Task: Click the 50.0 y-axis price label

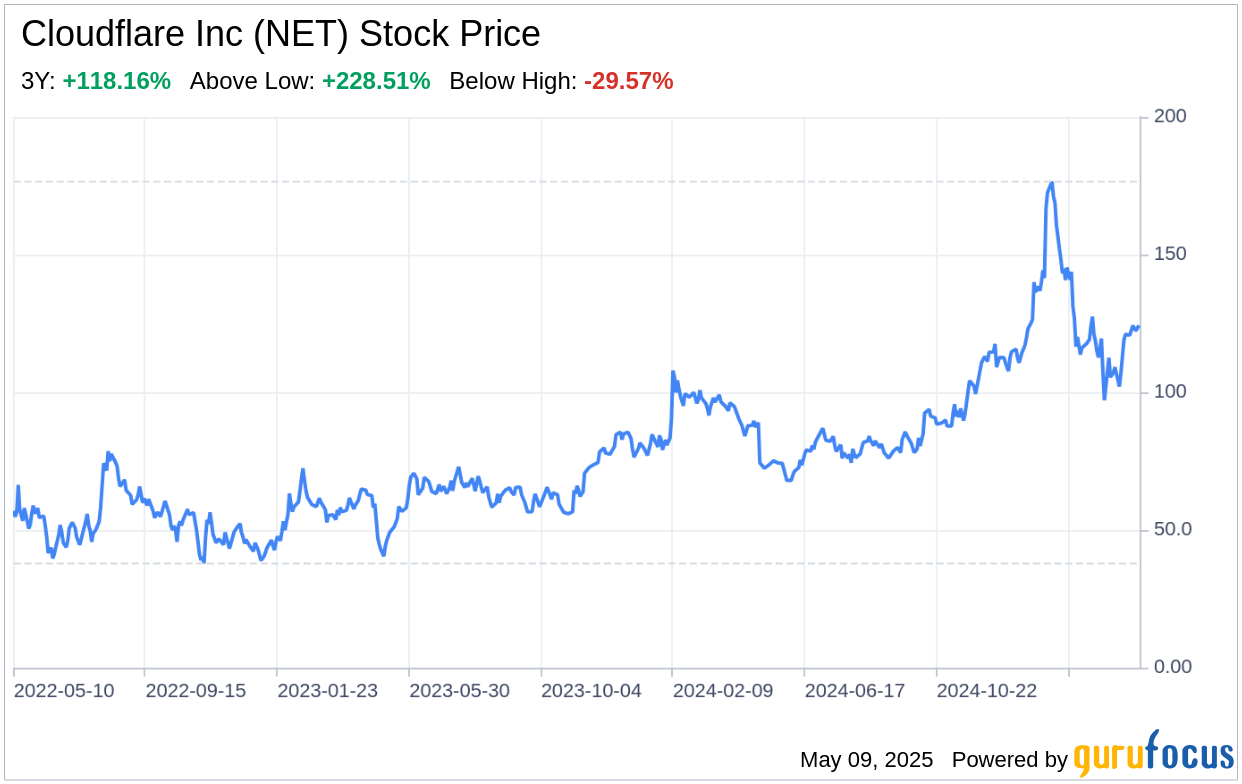Action: [x=1173, y=529]
